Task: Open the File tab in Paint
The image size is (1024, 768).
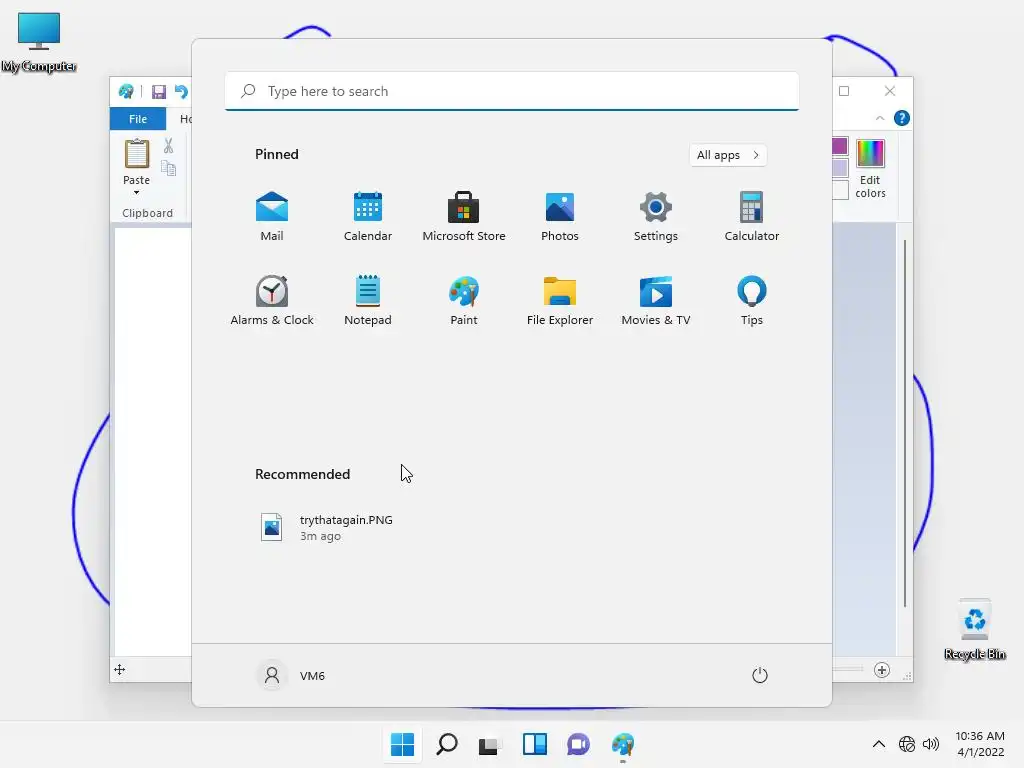Action: click(138, 119)
